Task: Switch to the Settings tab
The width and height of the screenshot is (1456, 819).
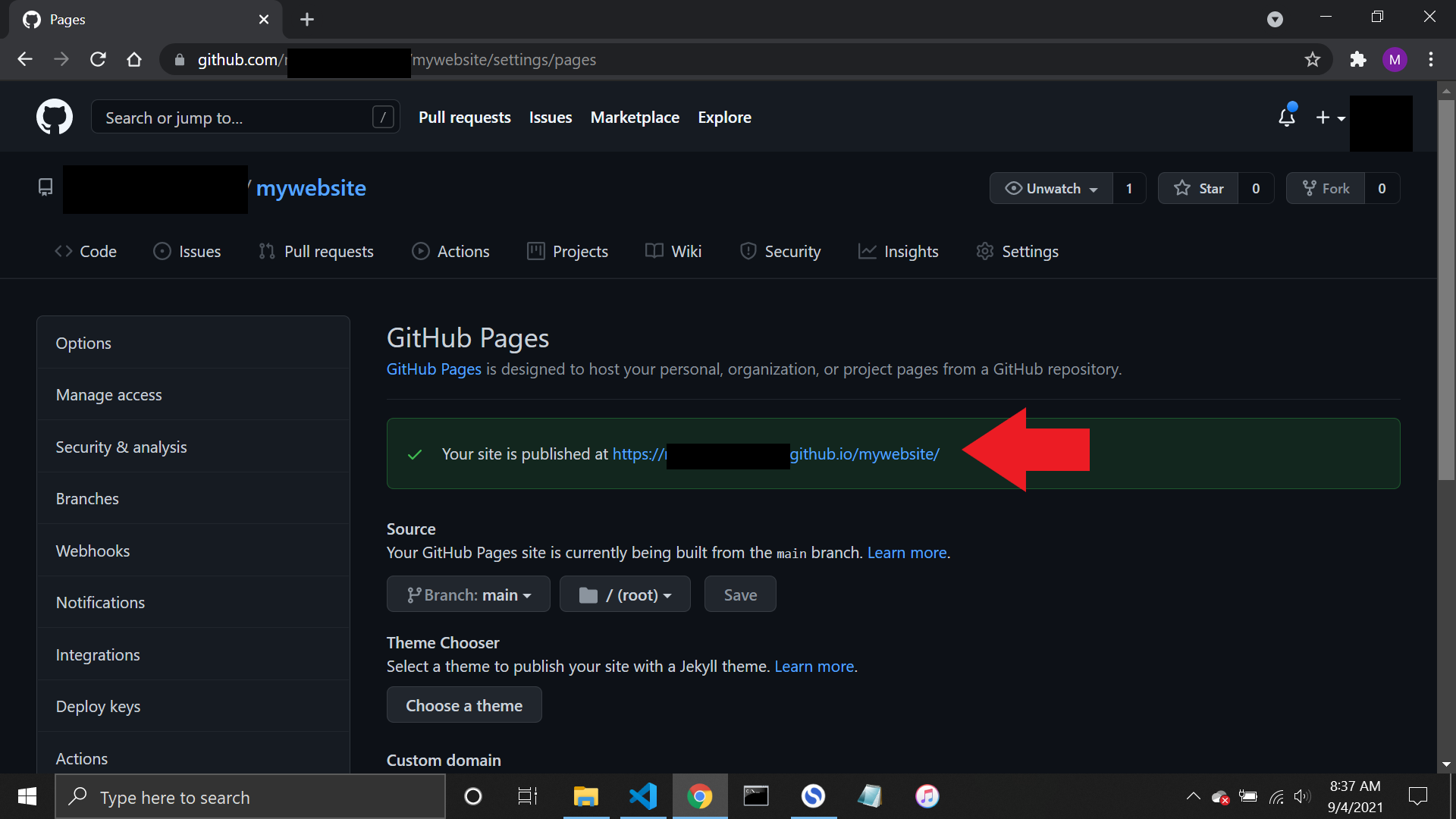Action: click(x=1018, y=251)
